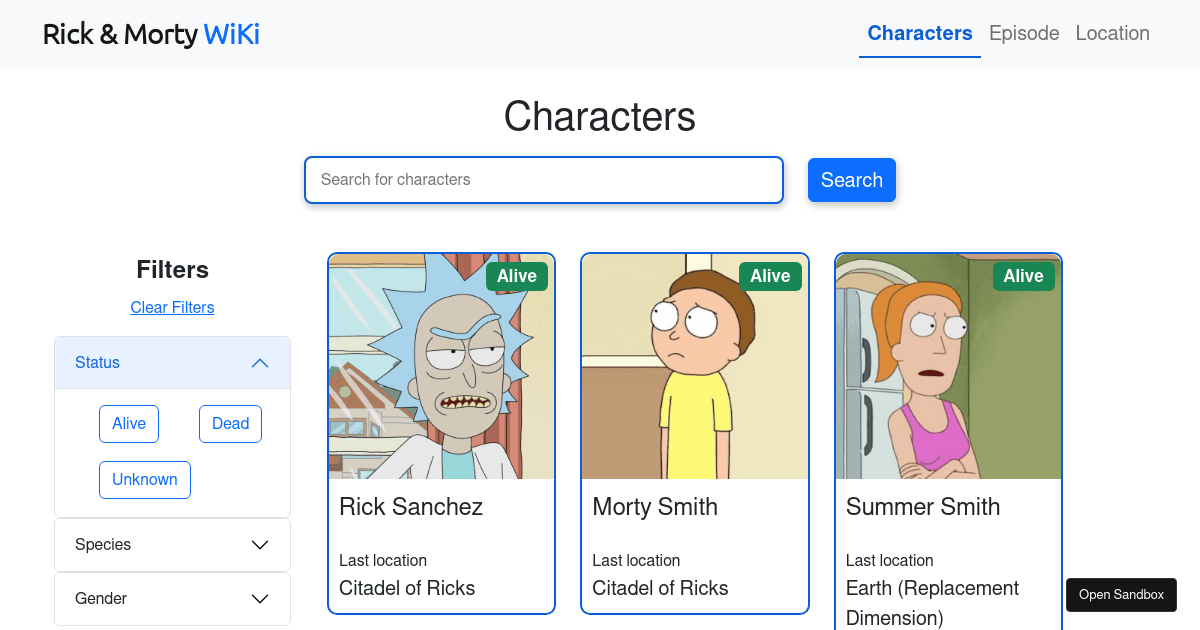The width and height of the screenshot is (1200, 630).
Task: Expand the Species filter section
Action: [172, 545]
